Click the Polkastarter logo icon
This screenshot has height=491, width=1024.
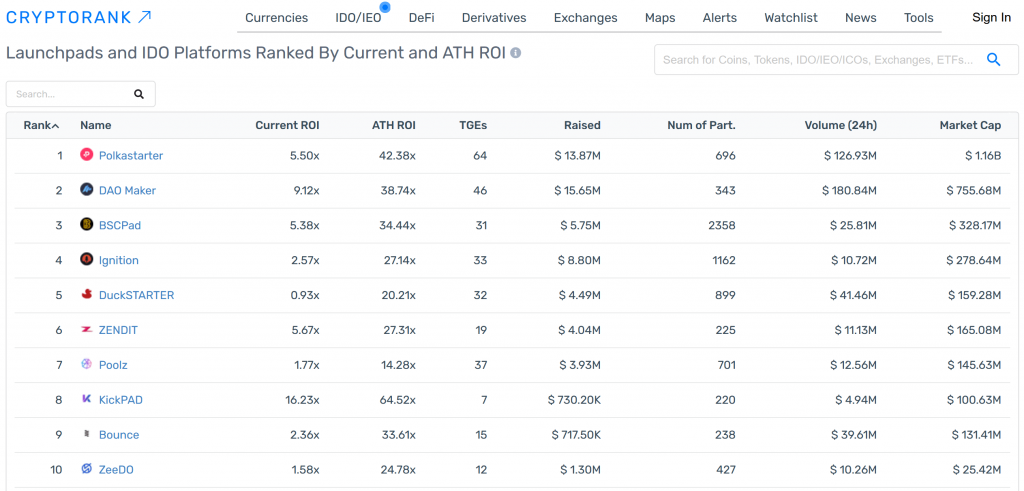(86, 155)
